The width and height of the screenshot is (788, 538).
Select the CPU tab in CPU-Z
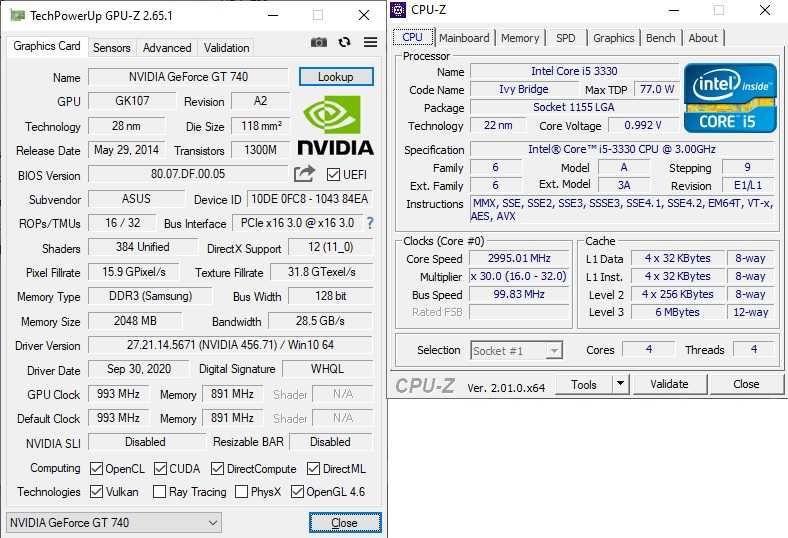pos(413,37)
